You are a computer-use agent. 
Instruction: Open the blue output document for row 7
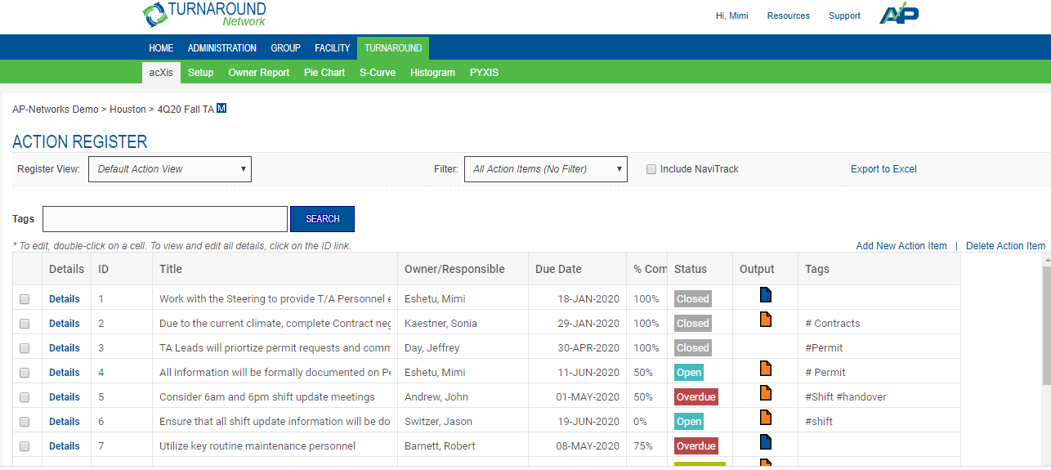tap(766, 443)
